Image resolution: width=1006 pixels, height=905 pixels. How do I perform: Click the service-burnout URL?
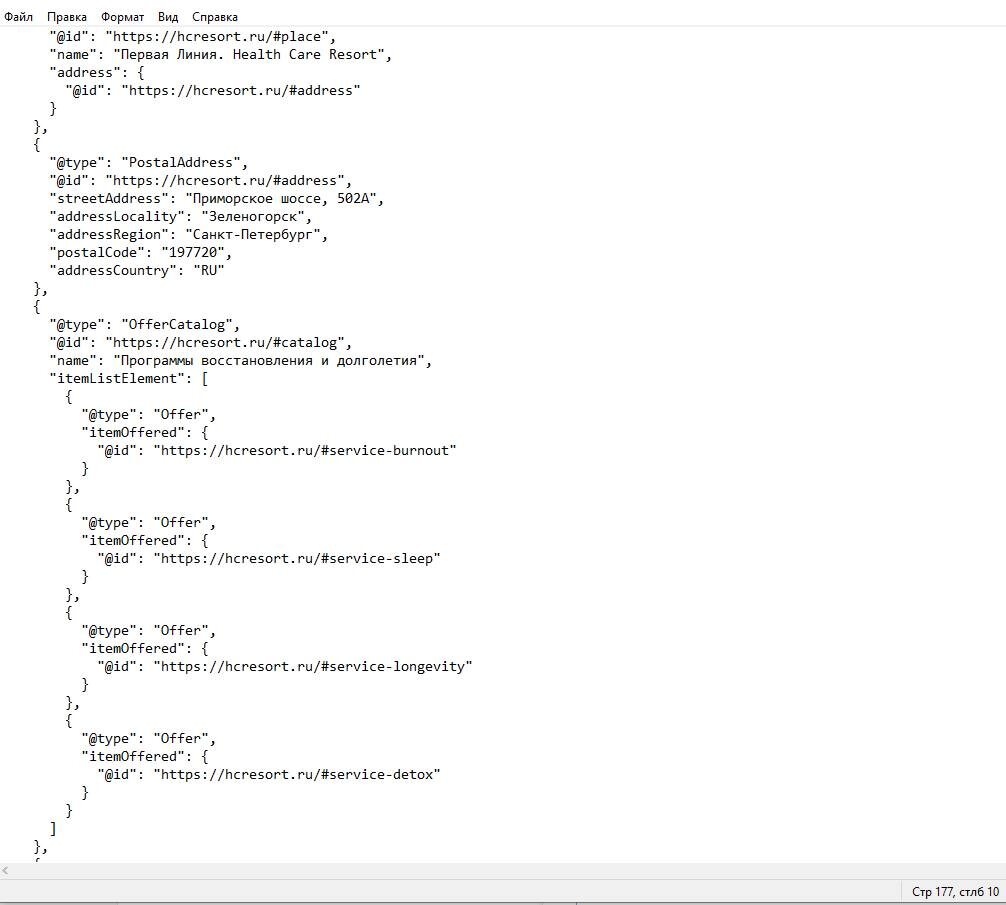click(304, 450)
